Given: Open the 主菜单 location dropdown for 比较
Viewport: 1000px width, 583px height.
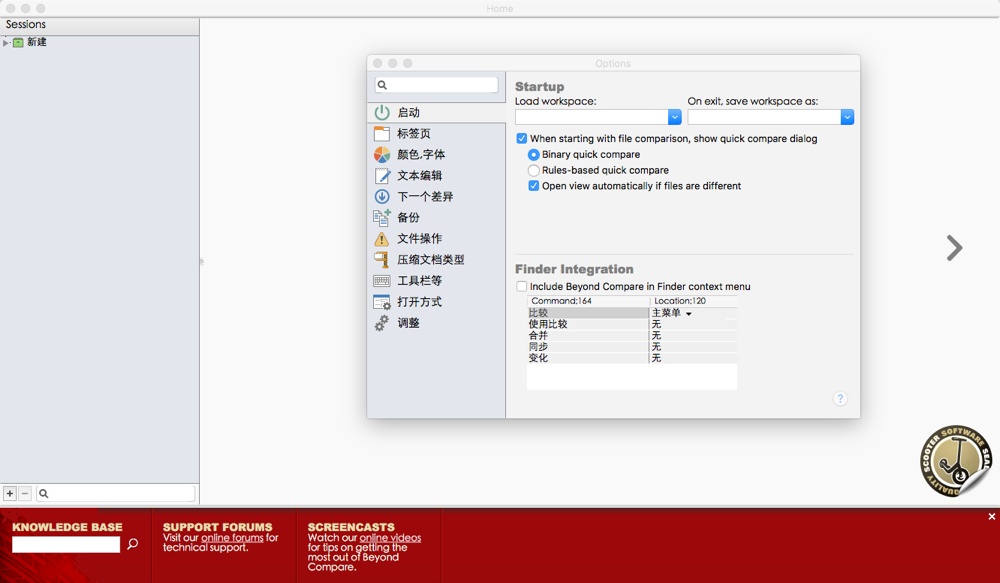Looking at the screenshot, I should tap(689, 314).
